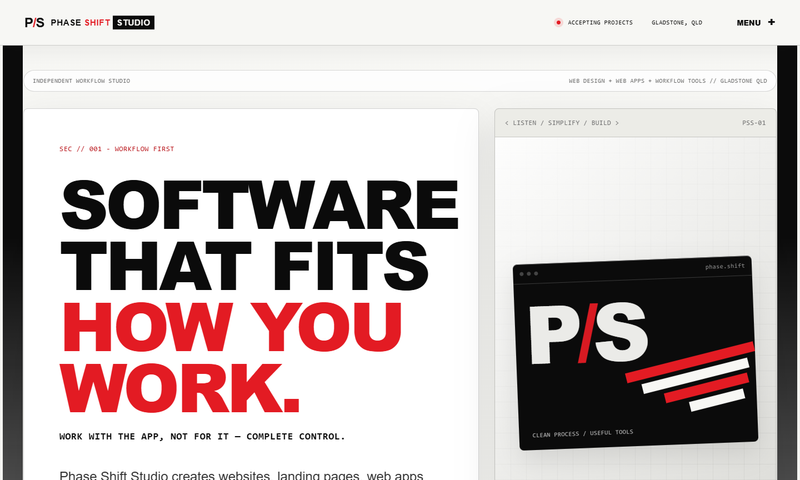This screenshot has width=800, height=480.
Task: Click the phase.shift mock window graphic
Action: (x=635, y=353)
